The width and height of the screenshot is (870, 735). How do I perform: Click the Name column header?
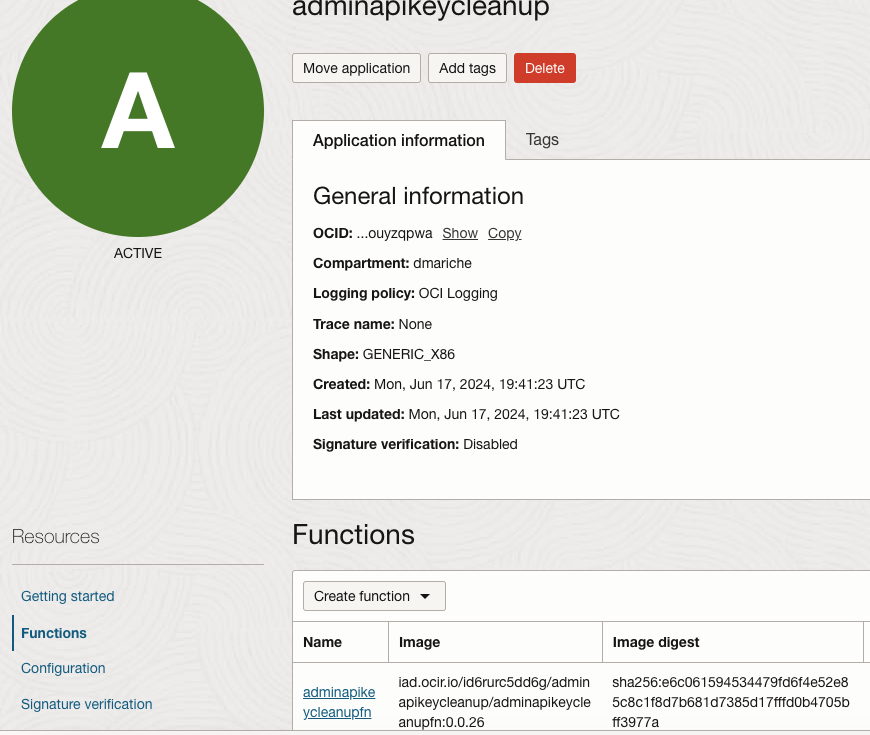[x=322, y=642]
